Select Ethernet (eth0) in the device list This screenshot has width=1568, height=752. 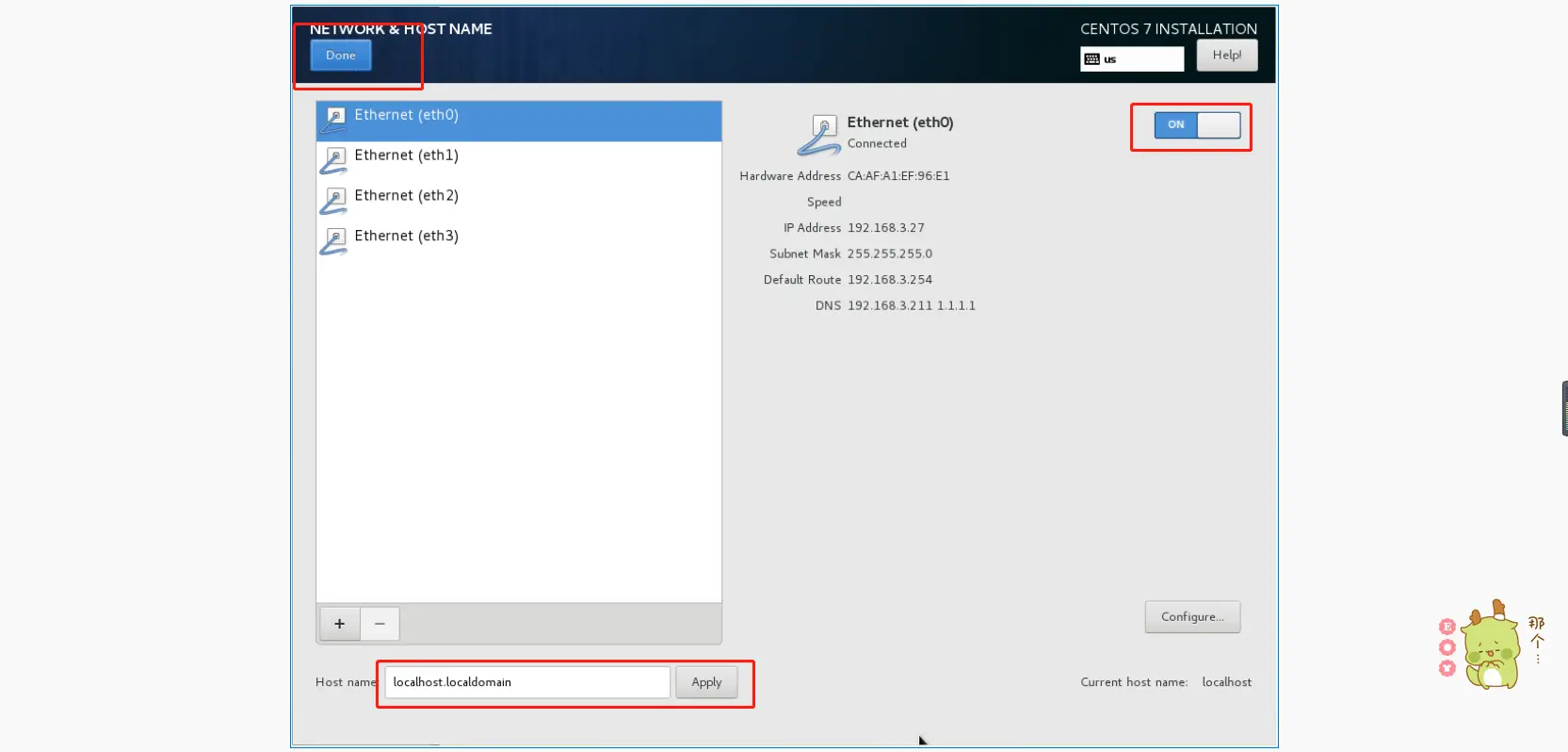point(519,122)
